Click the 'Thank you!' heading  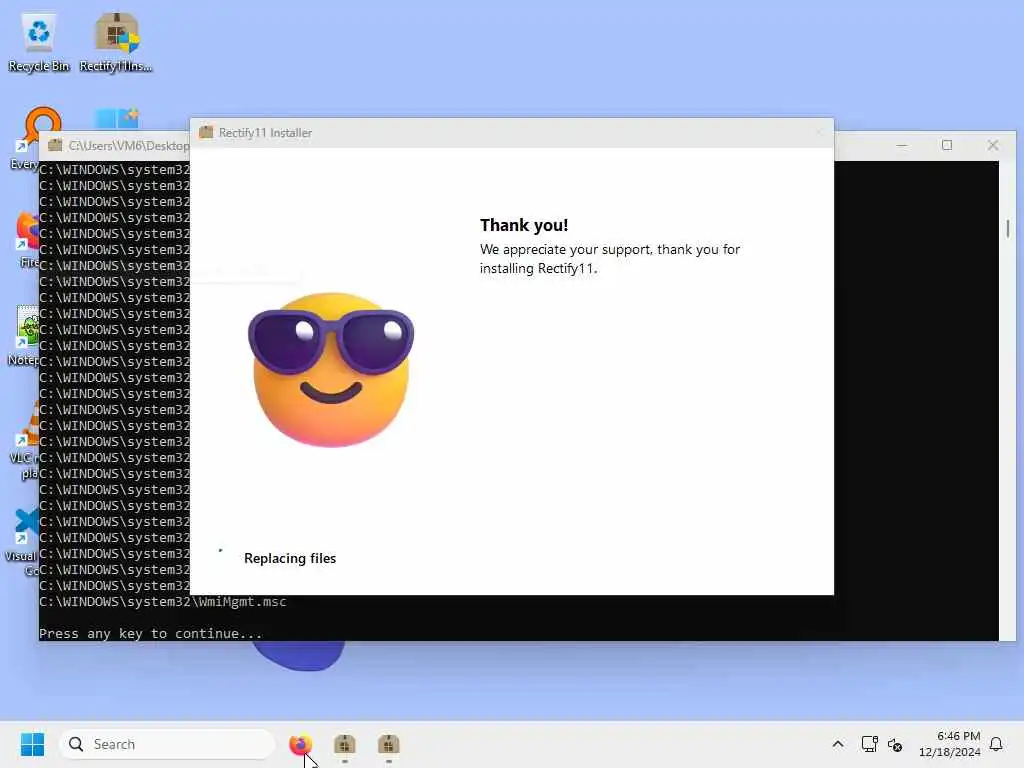click(524, 225)
